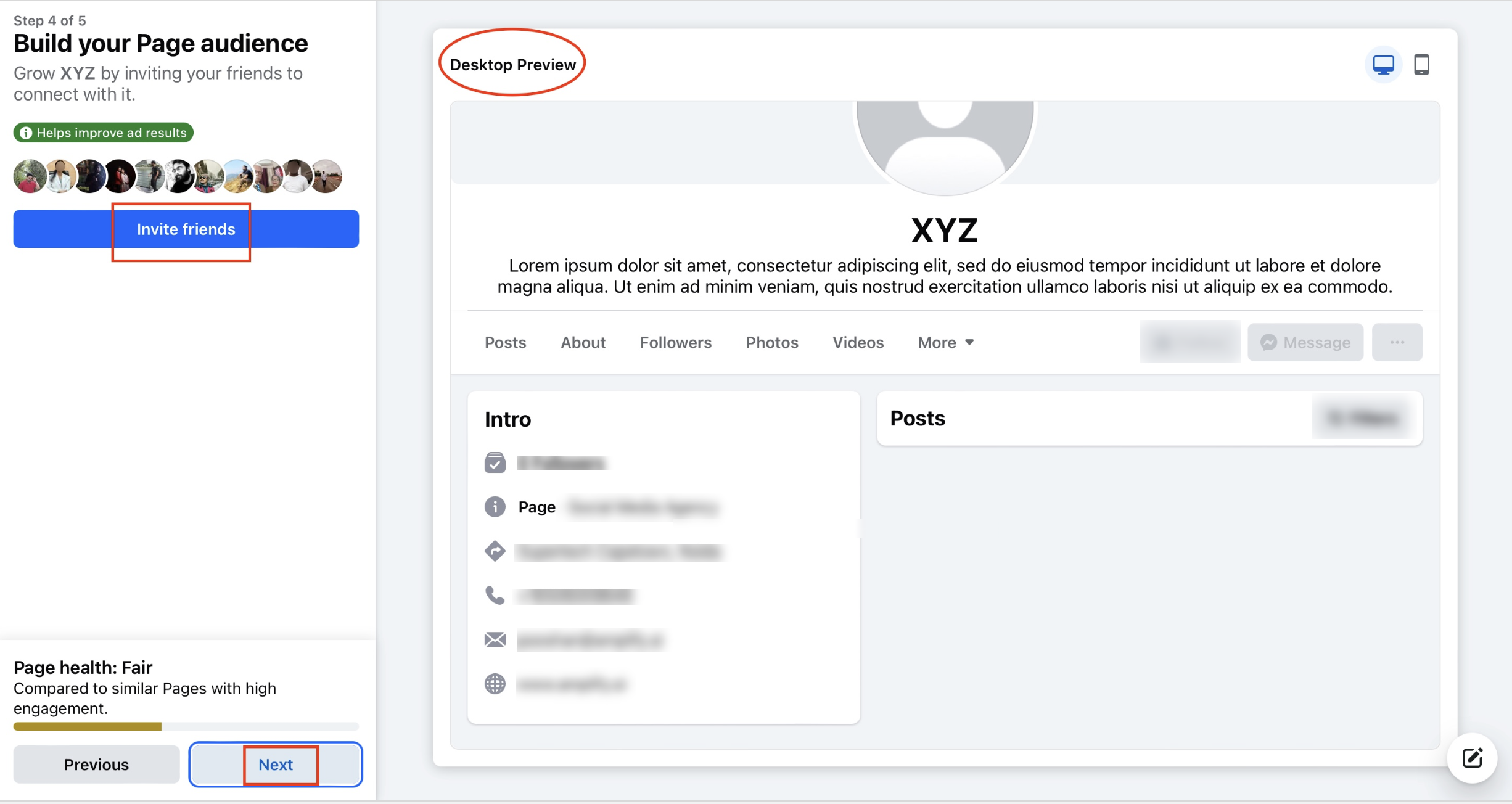
Task: Click the last friend avatar in the row
Action: pos(326,176)
